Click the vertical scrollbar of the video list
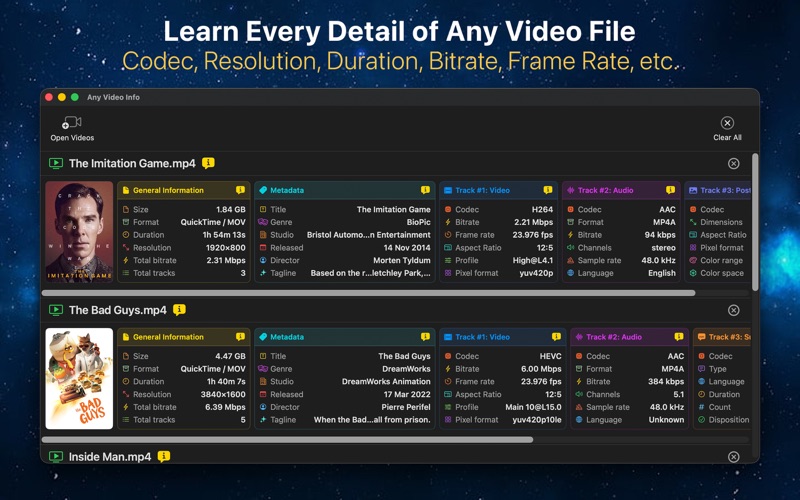This screenshot has height=500, width=800. (755, 222)
